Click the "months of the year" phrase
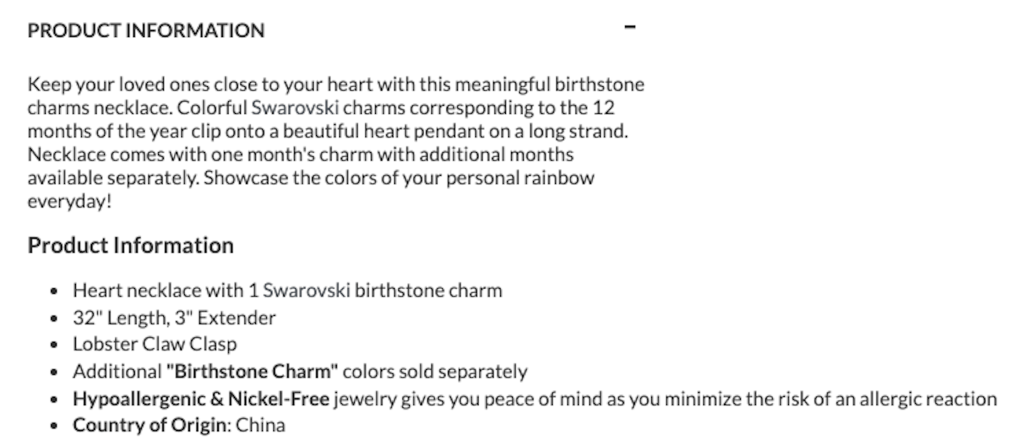The width and height of the screenshot is (1023, 446). 101,132
